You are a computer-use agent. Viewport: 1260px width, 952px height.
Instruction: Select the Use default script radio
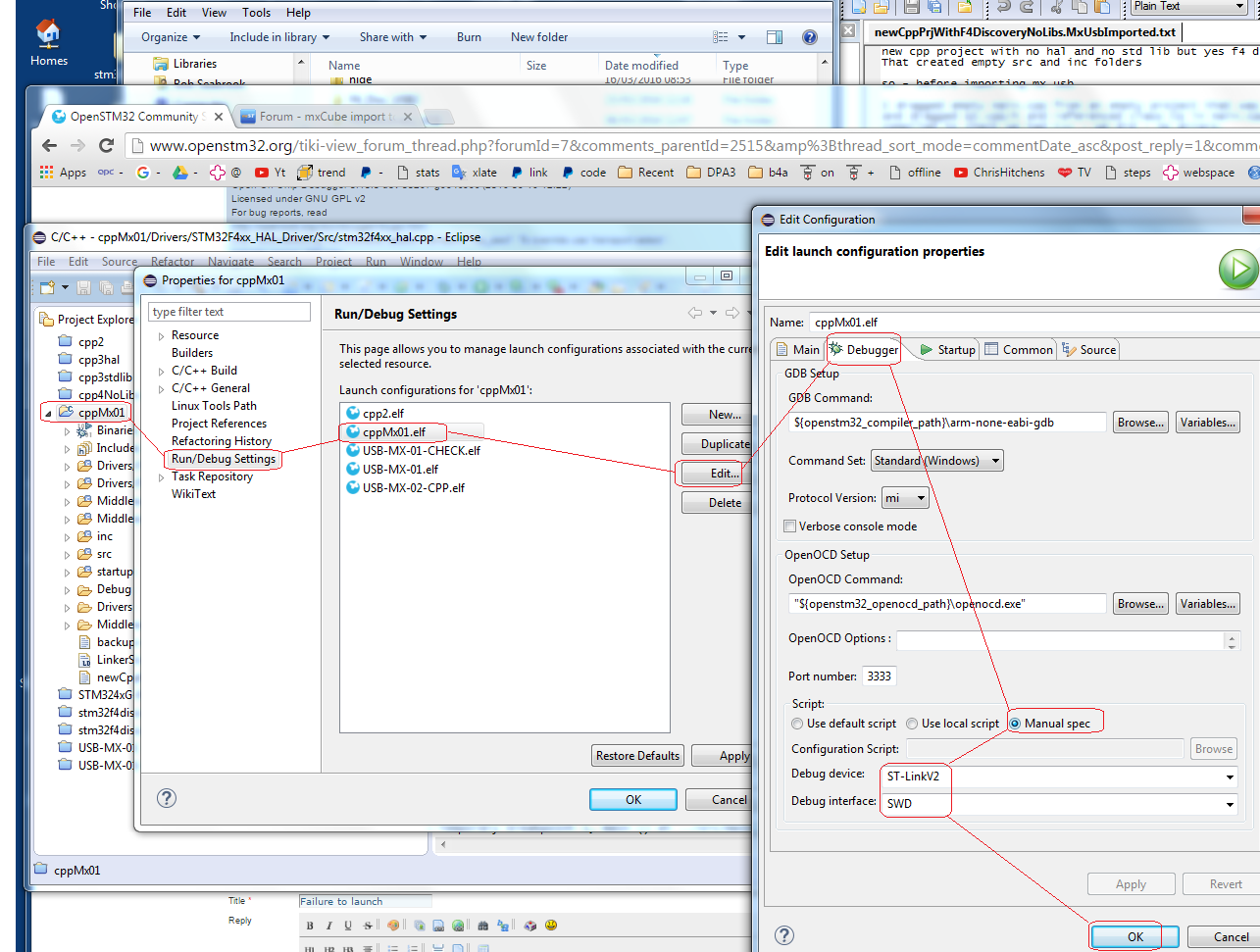point(797,724)
